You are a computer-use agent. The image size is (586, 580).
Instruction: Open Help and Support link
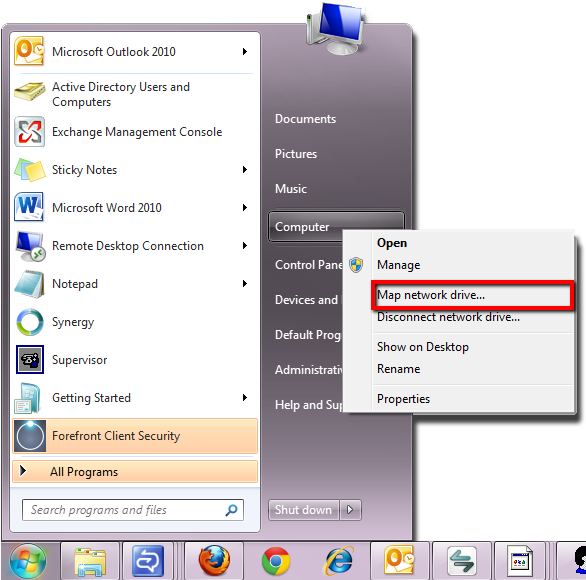(x=308, y=405)
